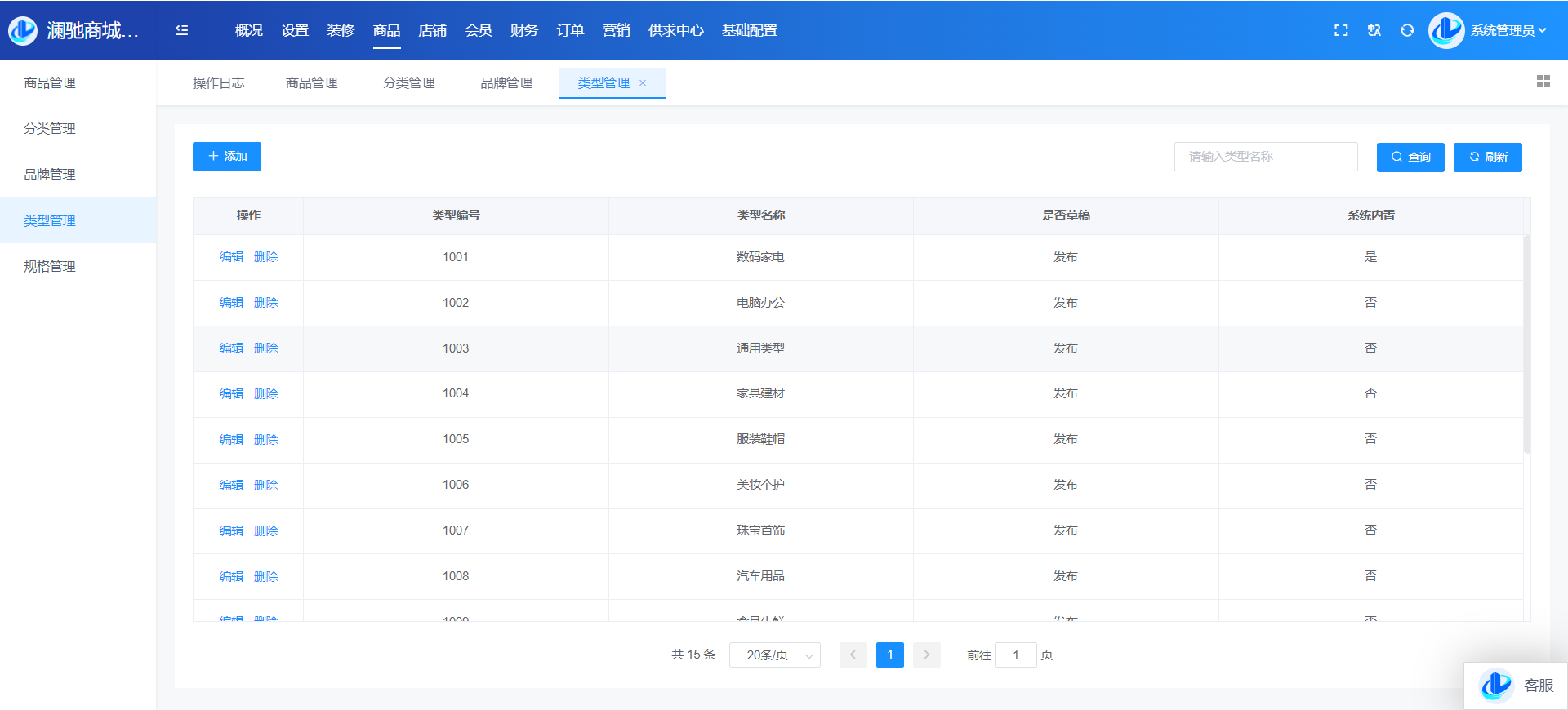This screenshot has height=710, width=1568.
Task: Open the 20条/页 page size dropdown
Action: [774, 655]
